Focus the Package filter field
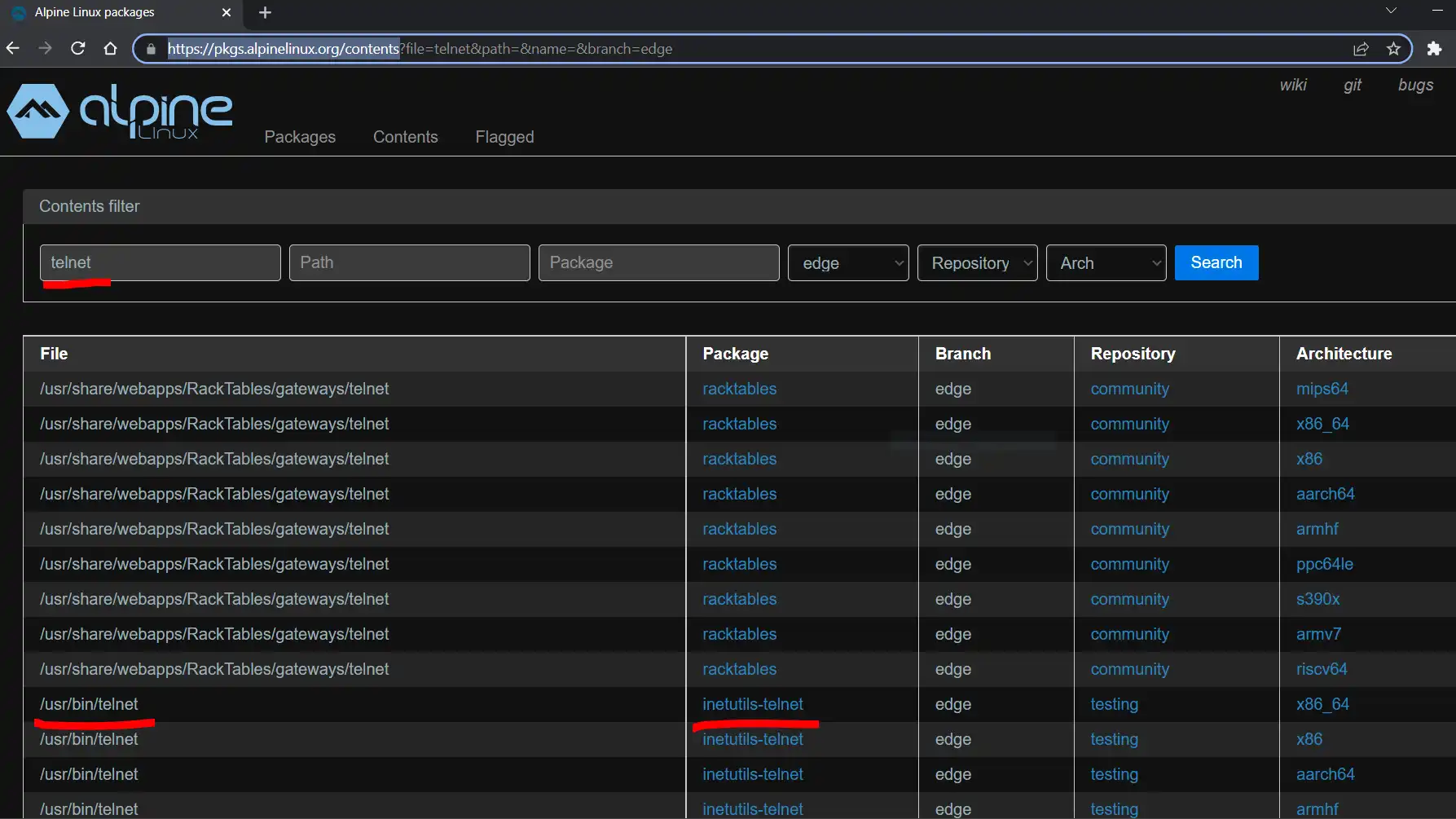This screenshot has width=1456, height=819. coord(659,262)
